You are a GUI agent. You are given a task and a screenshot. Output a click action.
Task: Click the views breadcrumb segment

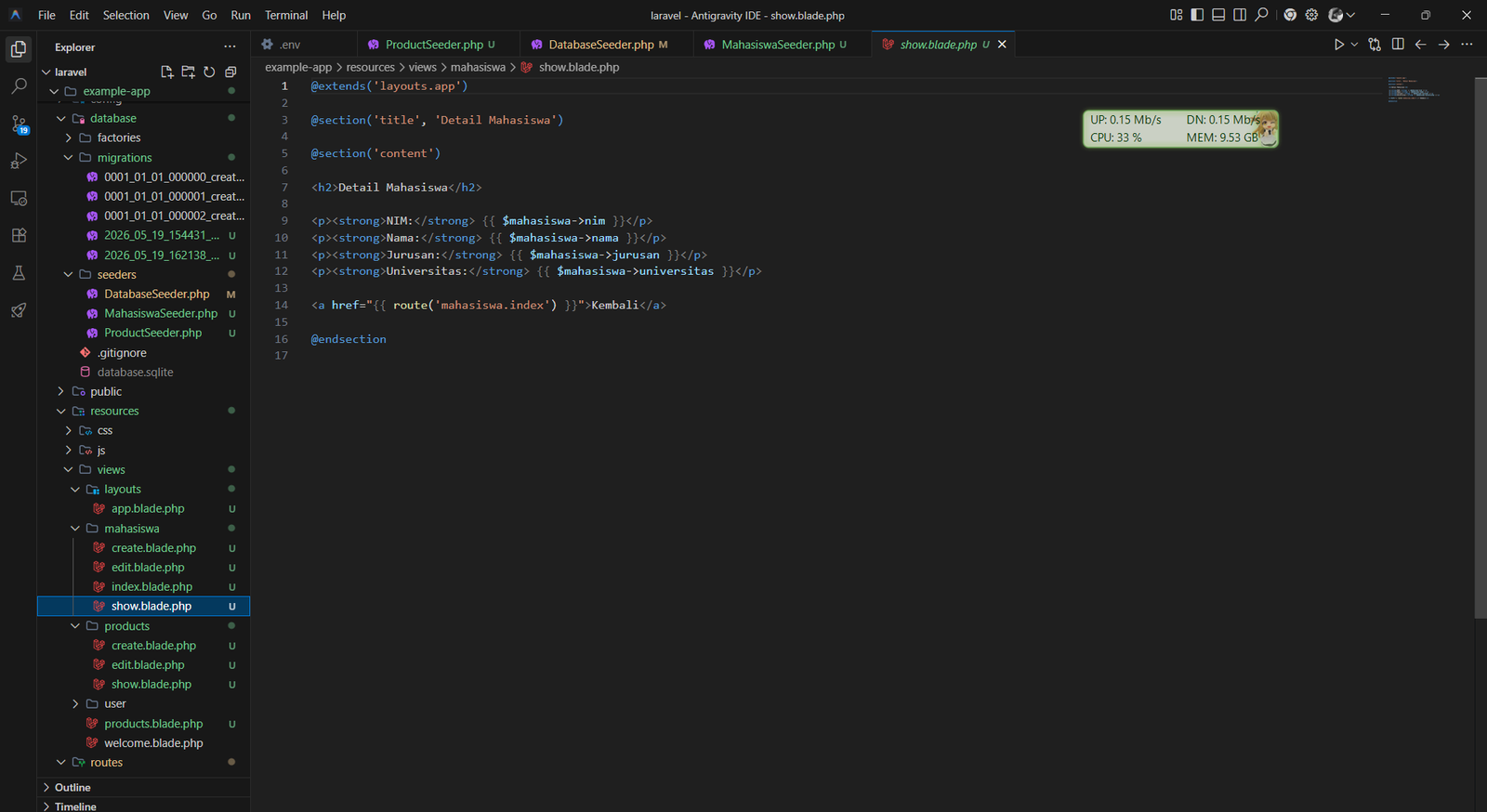[x=422, y=67]
